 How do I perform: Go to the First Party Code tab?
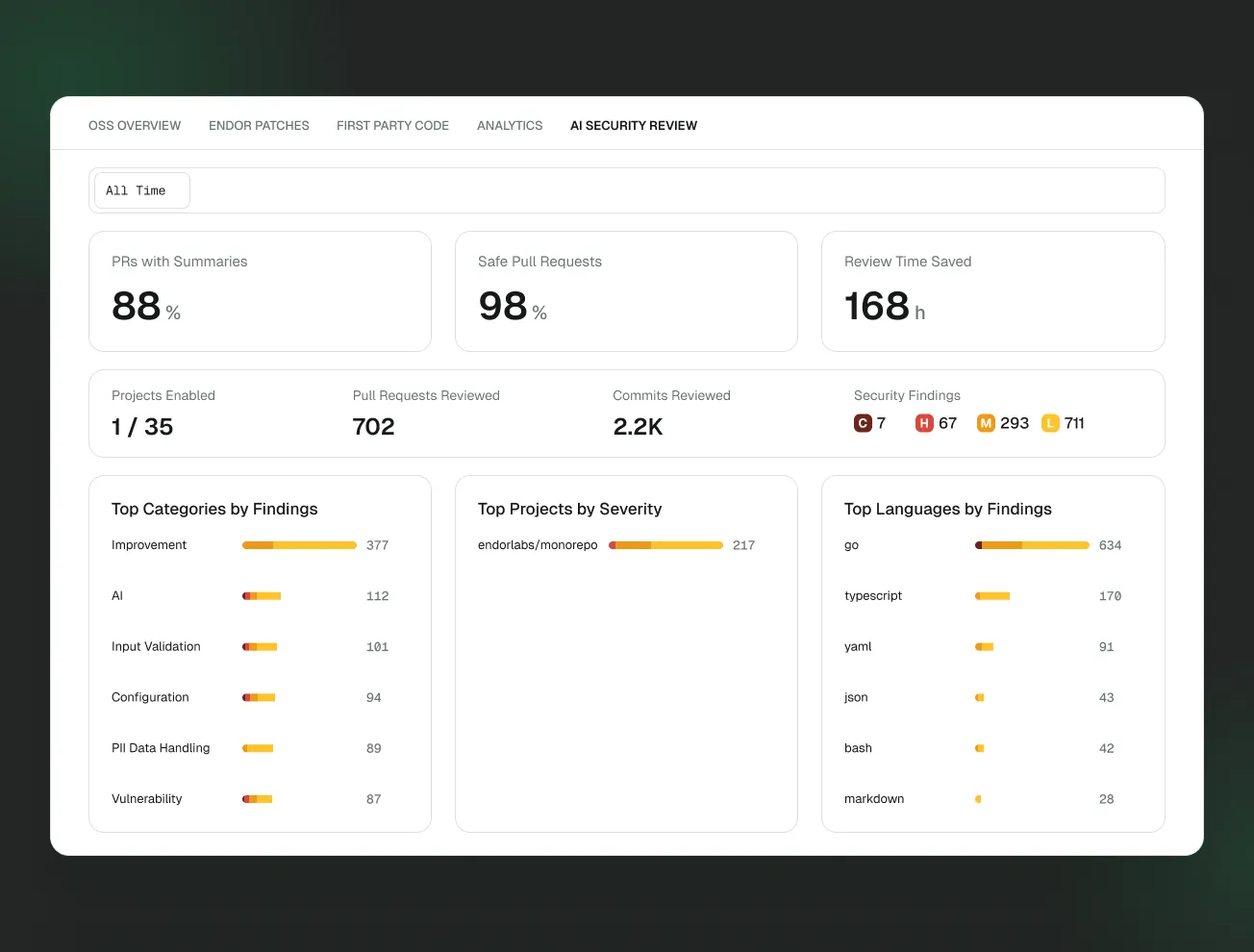[392, 126]
